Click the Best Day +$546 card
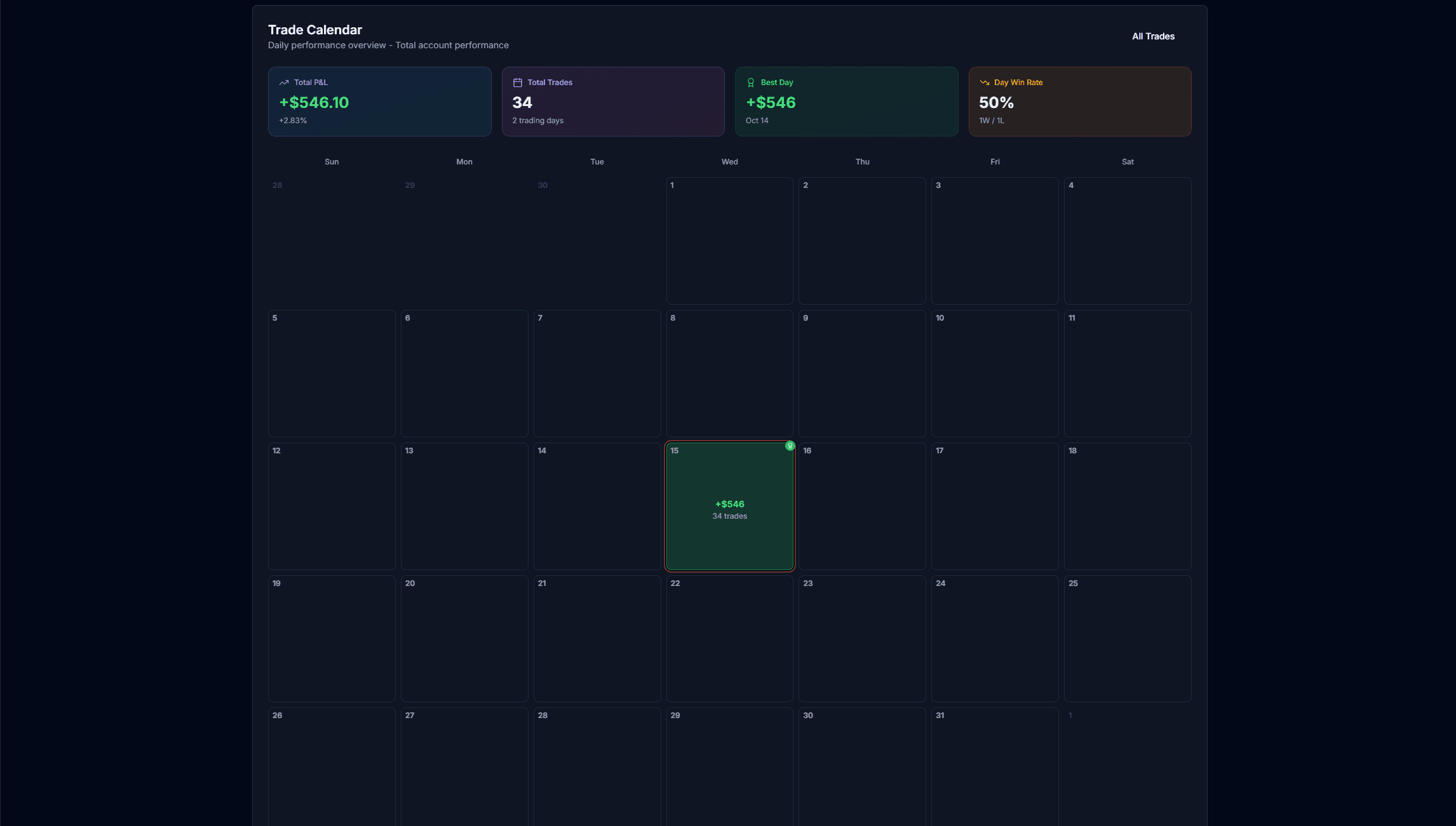The height and width of the screenshot is (826, 1456). coord(846,102)
